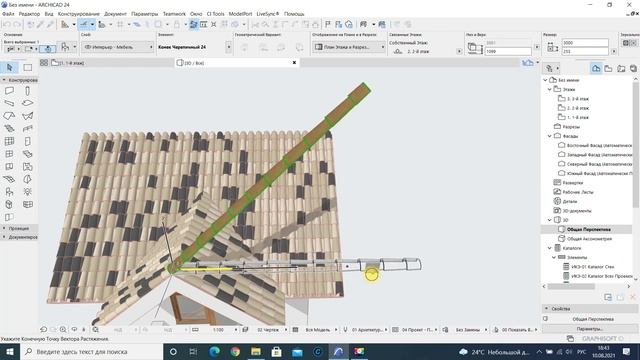Select the Morph tool
Screen dimensions: 640x360
27,179
